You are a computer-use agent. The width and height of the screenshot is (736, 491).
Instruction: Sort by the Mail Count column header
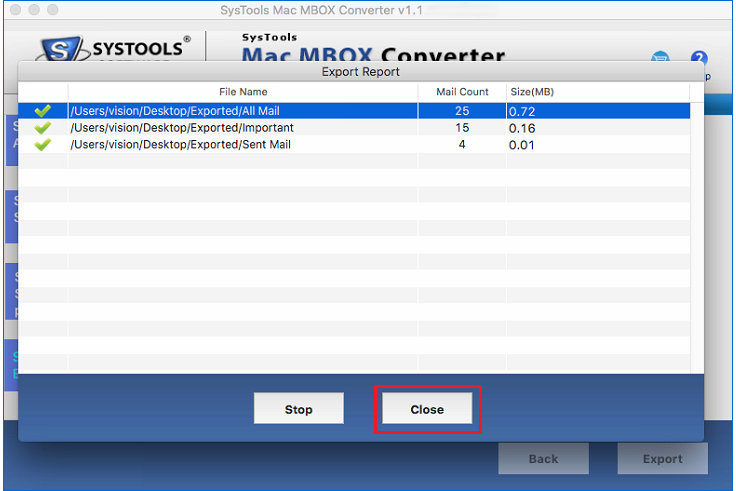pyautogui.click(x=461, y=92)
